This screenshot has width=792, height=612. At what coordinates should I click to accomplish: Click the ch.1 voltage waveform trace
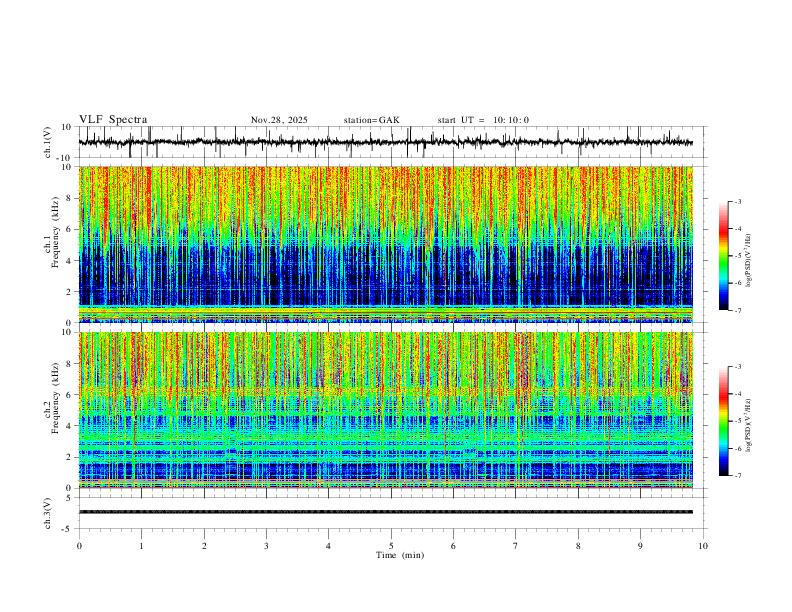click(386, 142)
